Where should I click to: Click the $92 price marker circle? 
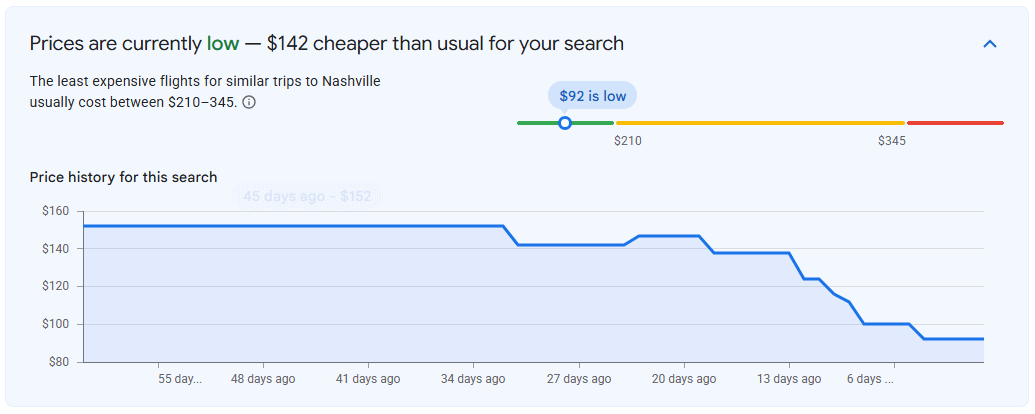564,123
